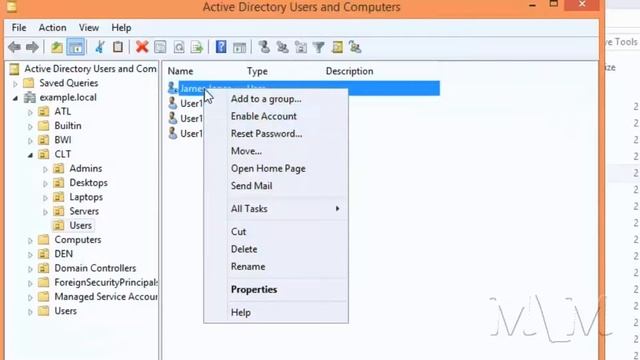Click the Paste clipboard toolbar icon
This screenshot has width=640, height=360.
(x=118, y=47)
